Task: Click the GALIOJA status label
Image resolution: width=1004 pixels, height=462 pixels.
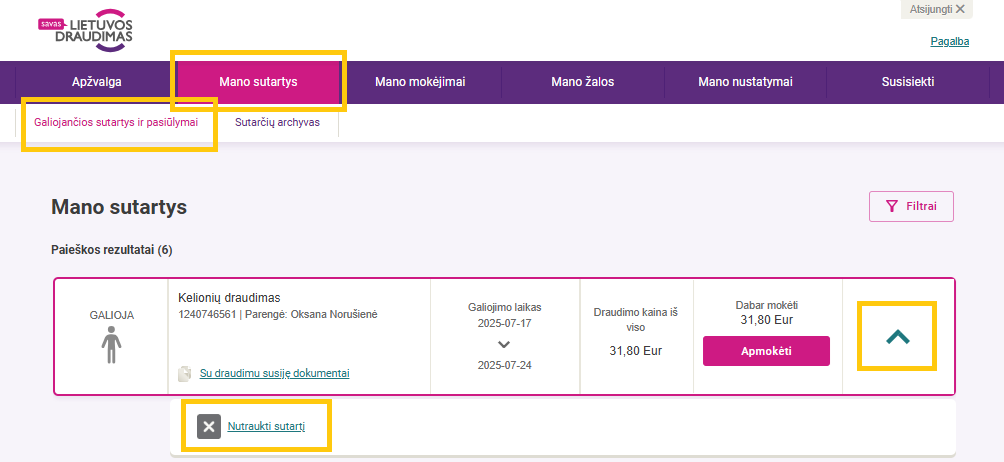Action: click(111, 315)
